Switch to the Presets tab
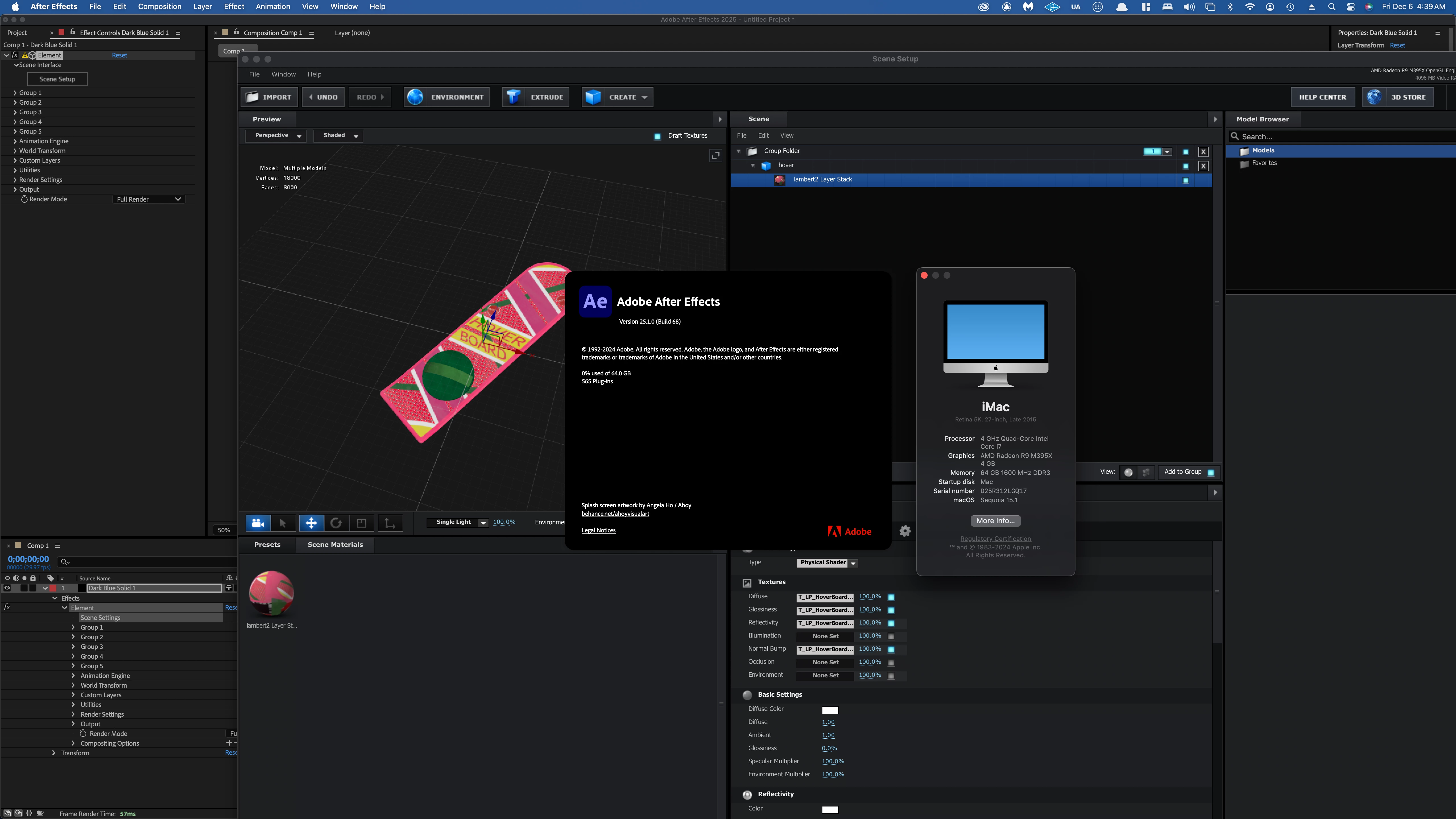This screenshot has width=1456, height=819. click(267, 545)
